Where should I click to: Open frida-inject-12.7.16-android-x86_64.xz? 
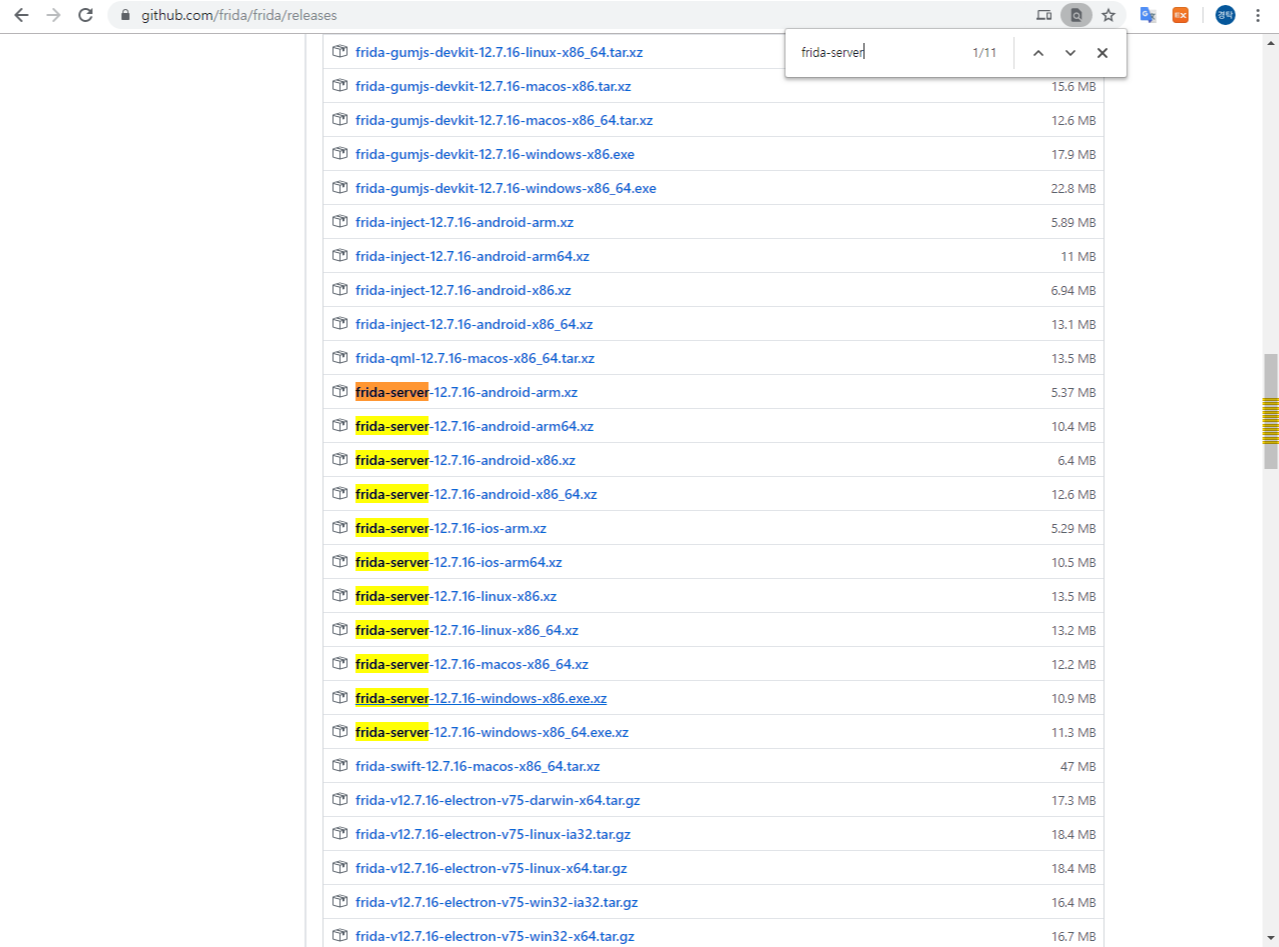(474, 324)
